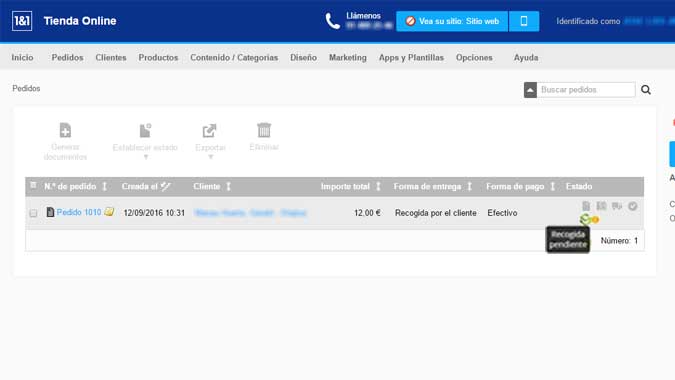Screen dimensions: 675x380
Task: Open the Pedido 1010 link
Action: 79,212
